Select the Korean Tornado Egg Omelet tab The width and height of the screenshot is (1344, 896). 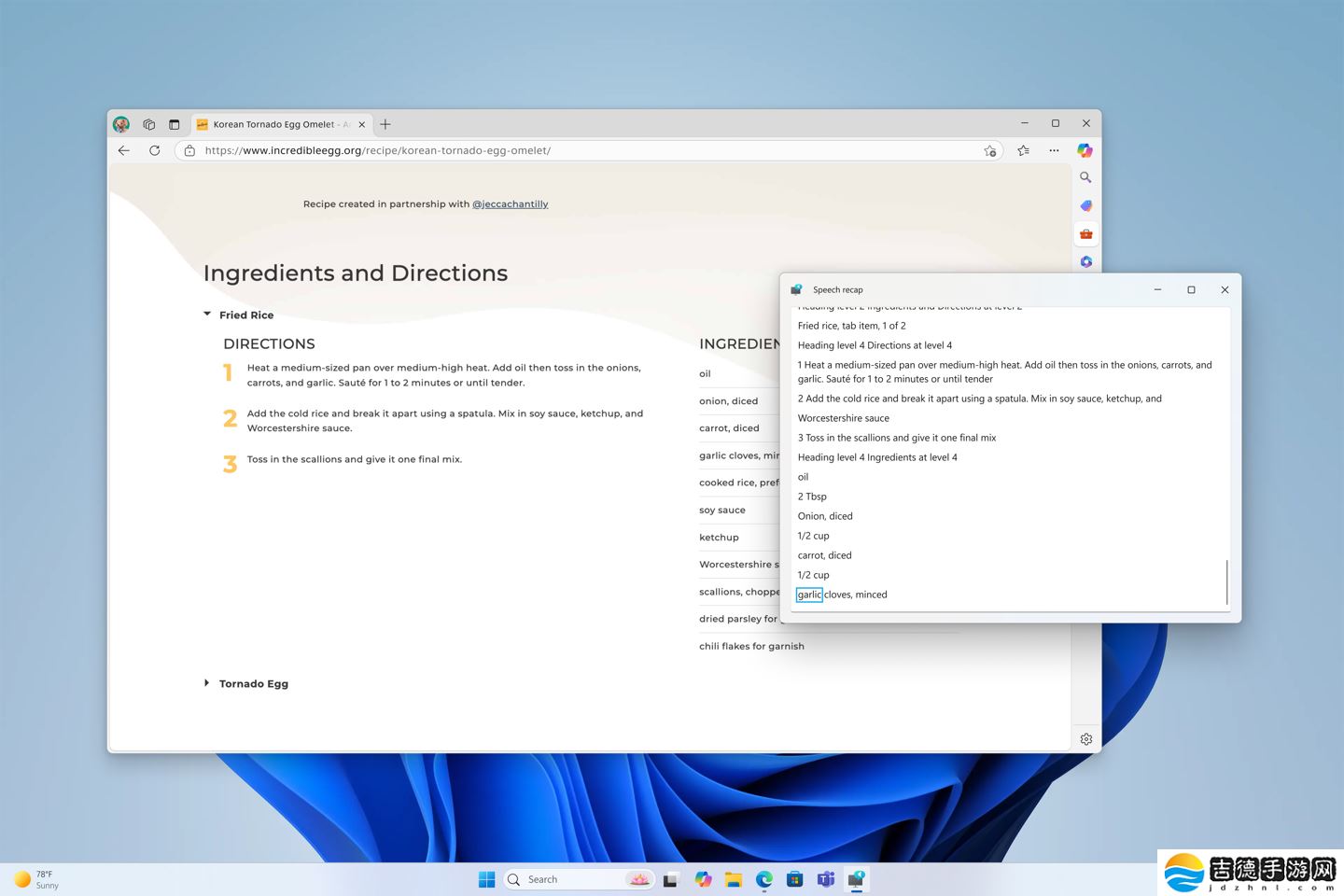tap(280, 124)
